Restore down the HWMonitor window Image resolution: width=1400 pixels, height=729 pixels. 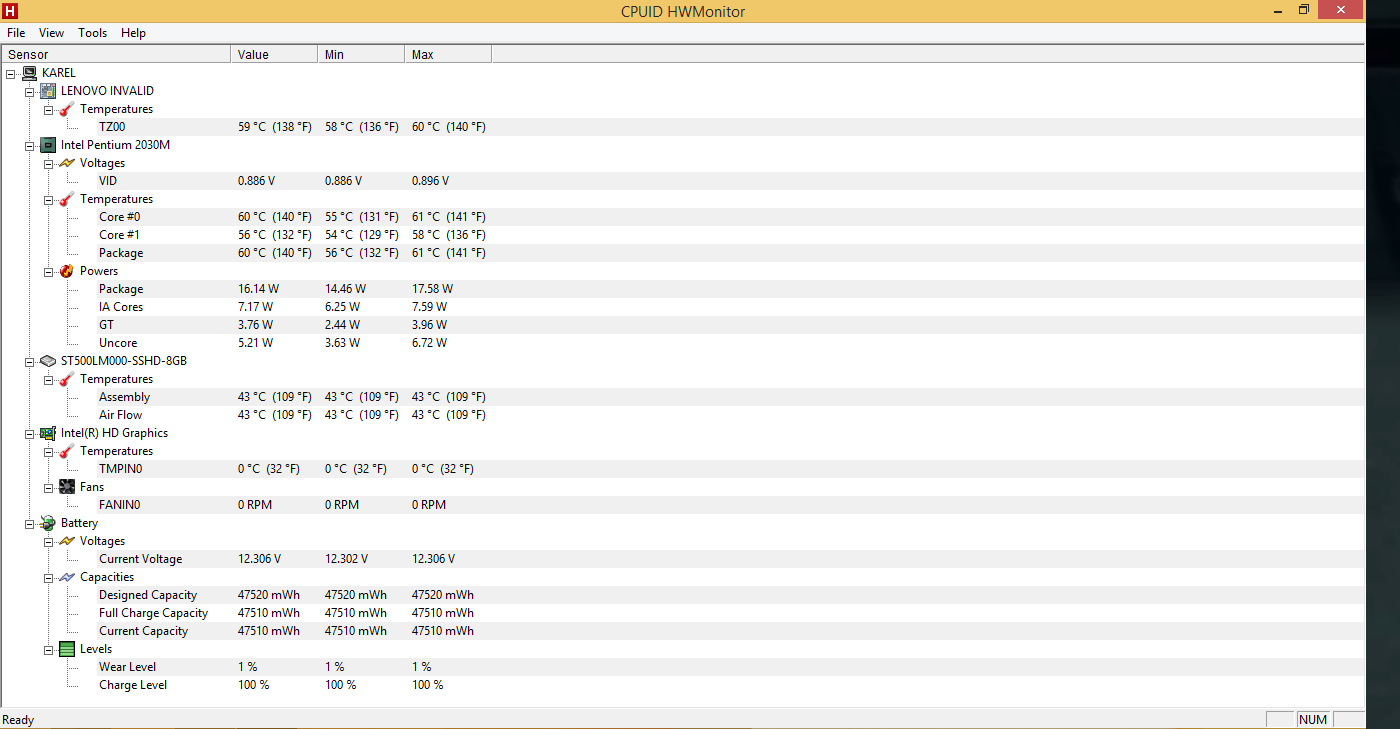[x=1304, y=10]
